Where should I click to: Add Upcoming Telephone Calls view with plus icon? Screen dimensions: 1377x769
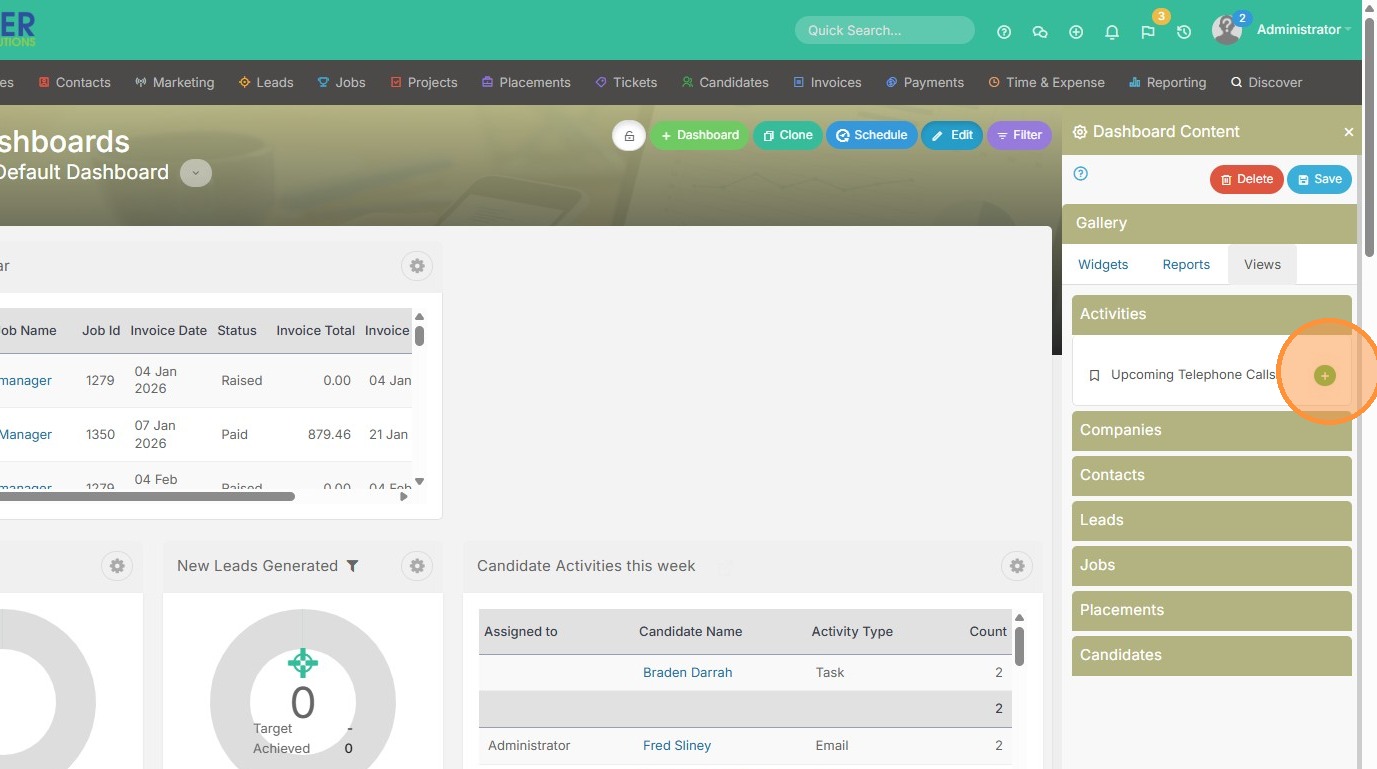(1324, 376)
